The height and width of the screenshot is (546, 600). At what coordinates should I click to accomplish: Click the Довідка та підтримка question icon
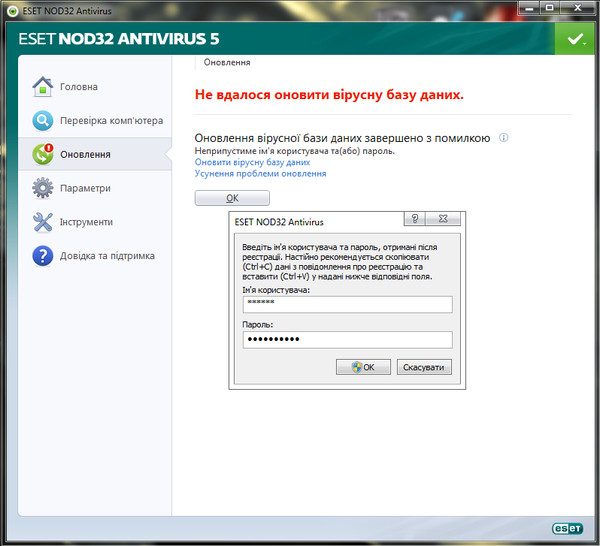click(42, 256)
